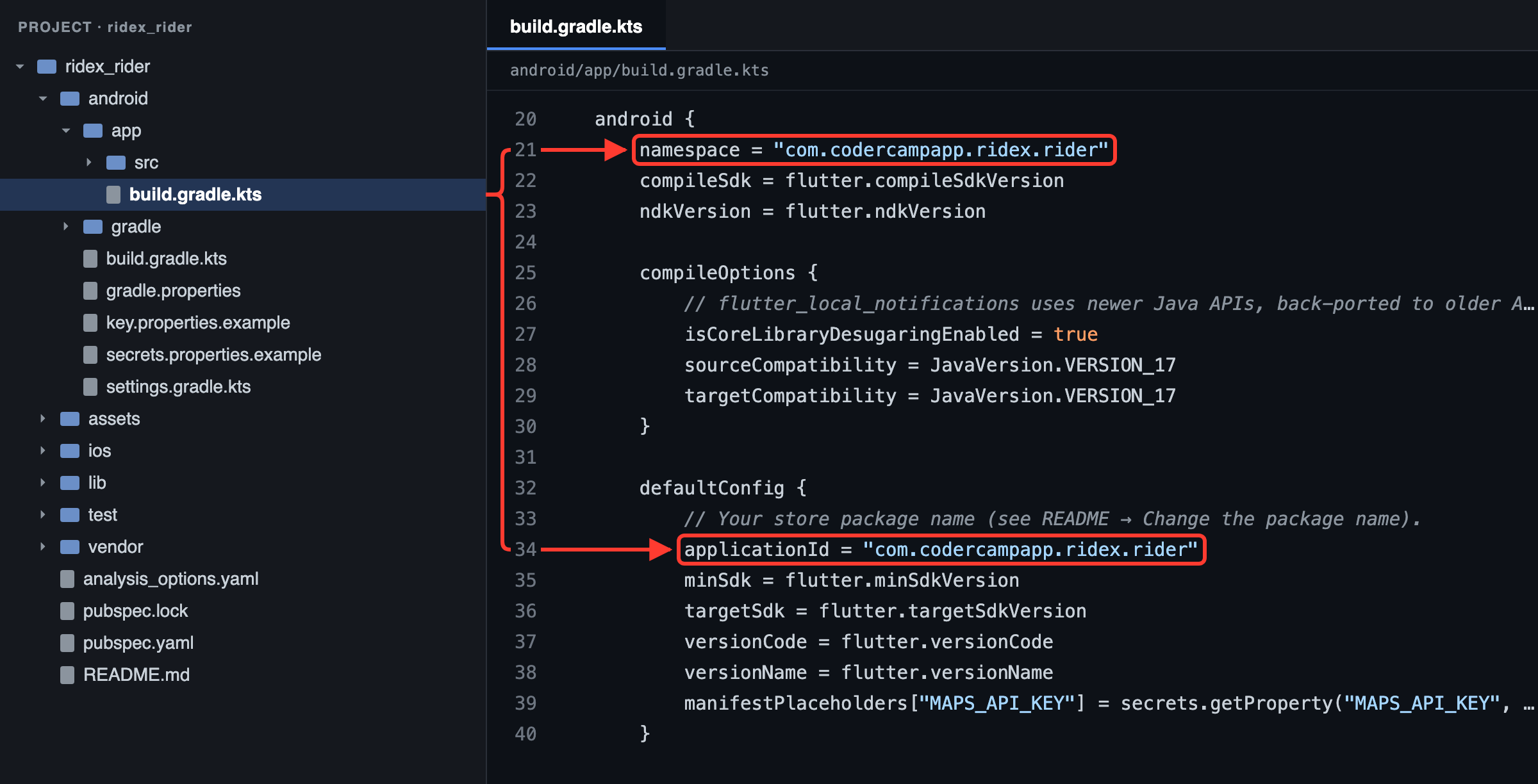Click 'isCoreLibraryDesugaringEnabled' on line 27

click(x=852, y=334)
